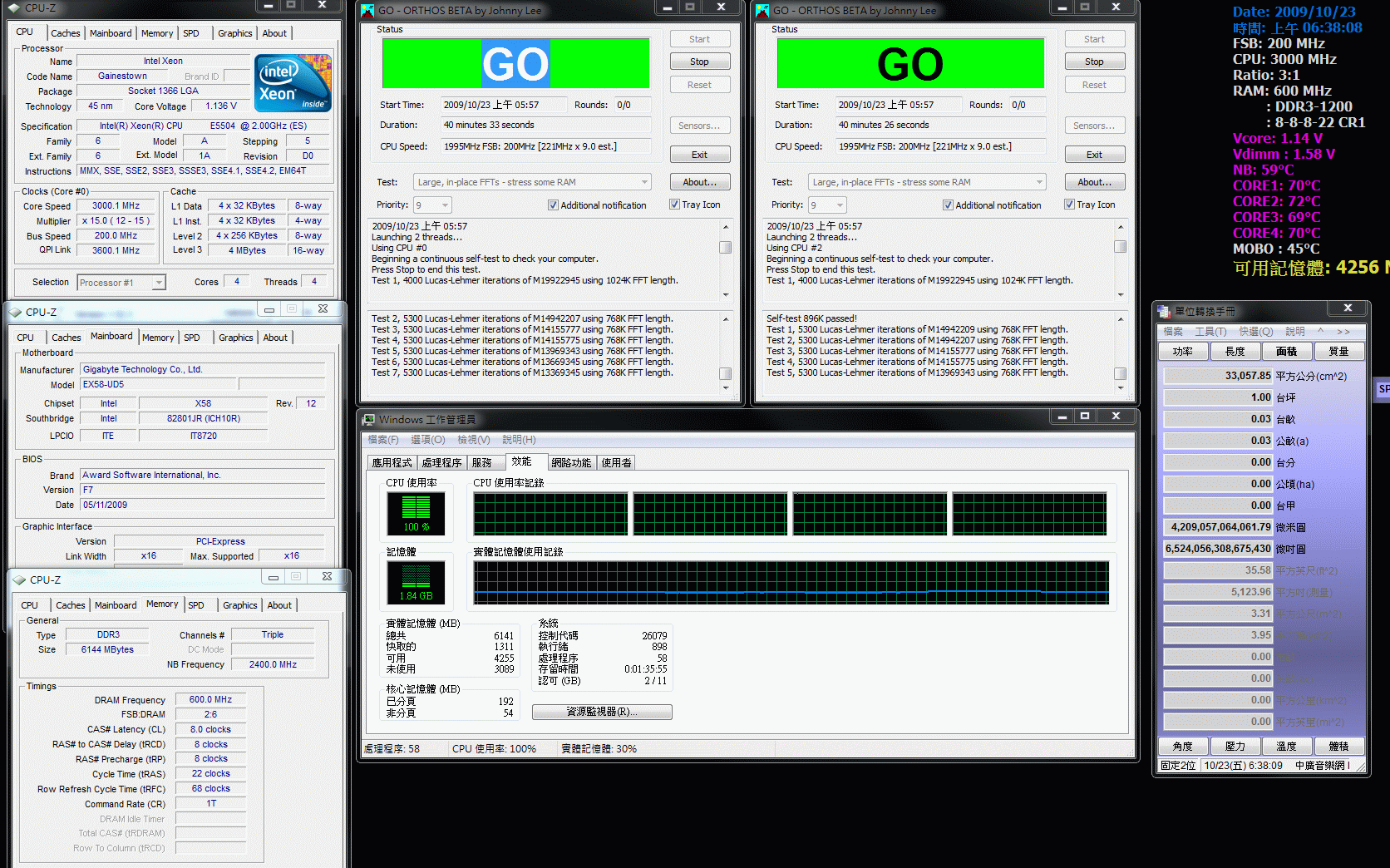The image size is (1390, 868).
Task: Click the right ORTHOS window title icon
Action: pos(762,10)
